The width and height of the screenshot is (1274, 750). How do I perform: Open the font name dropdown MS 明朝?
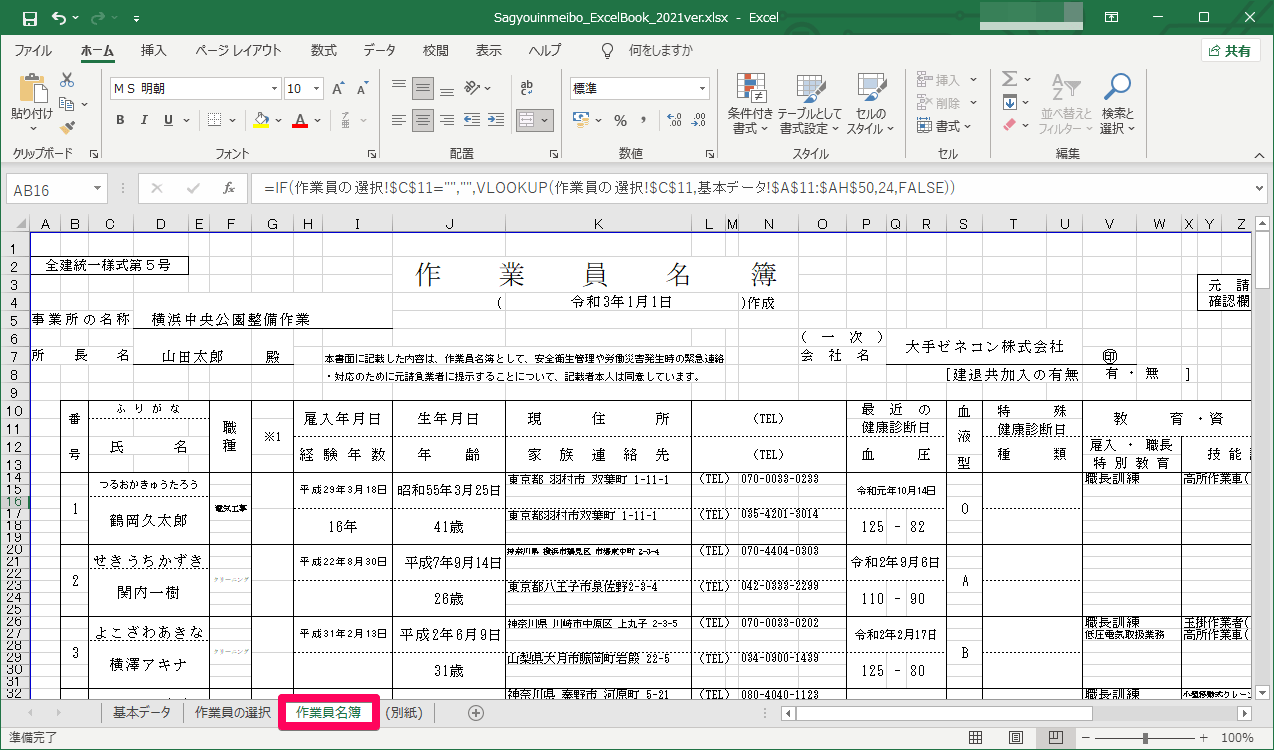[x=272, y=89]
